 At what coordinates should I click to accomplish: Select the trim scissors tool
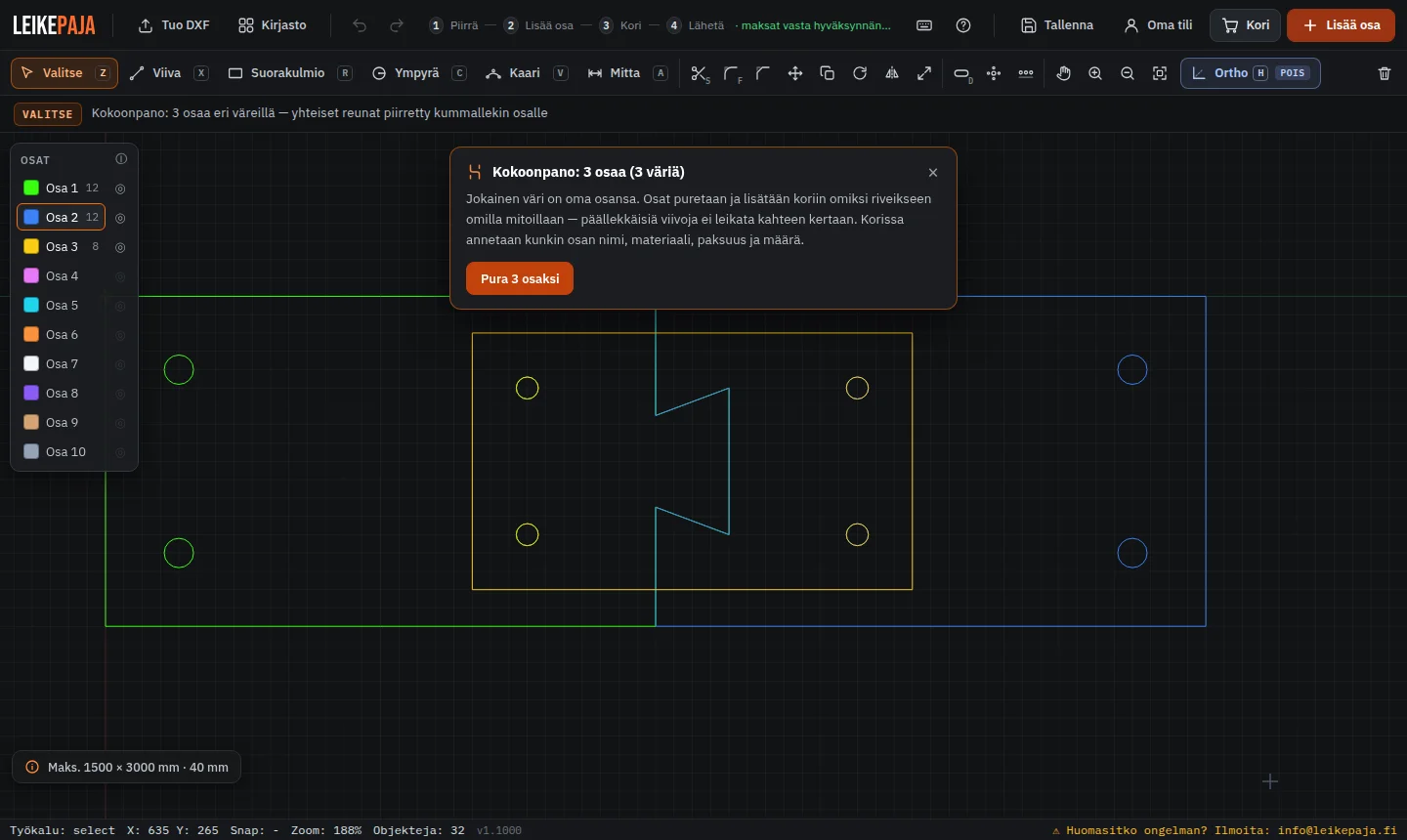pos(700,73)
